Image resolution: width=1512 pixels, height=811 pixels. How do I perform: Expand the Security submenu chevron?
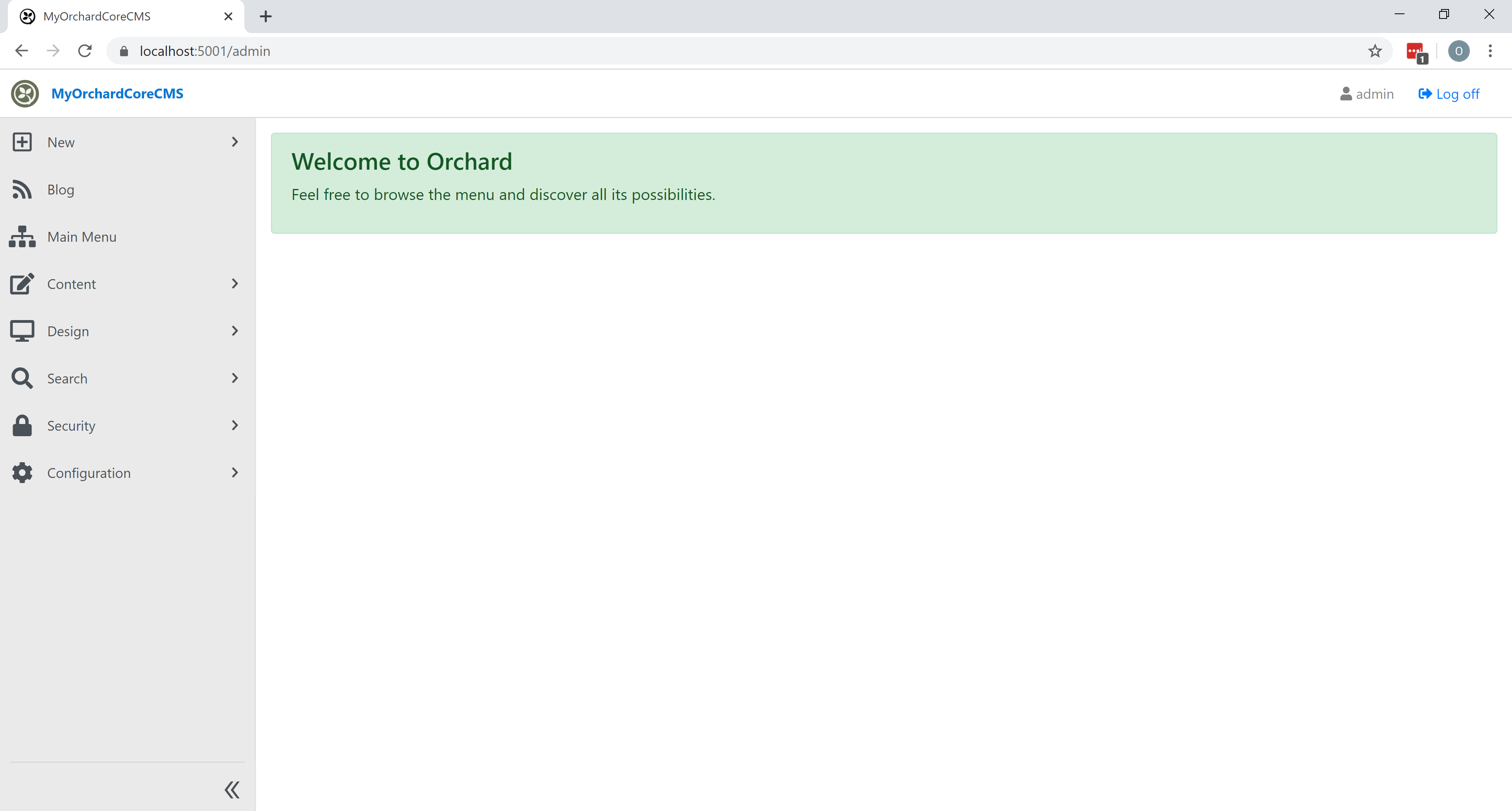(x=235, y=425)
